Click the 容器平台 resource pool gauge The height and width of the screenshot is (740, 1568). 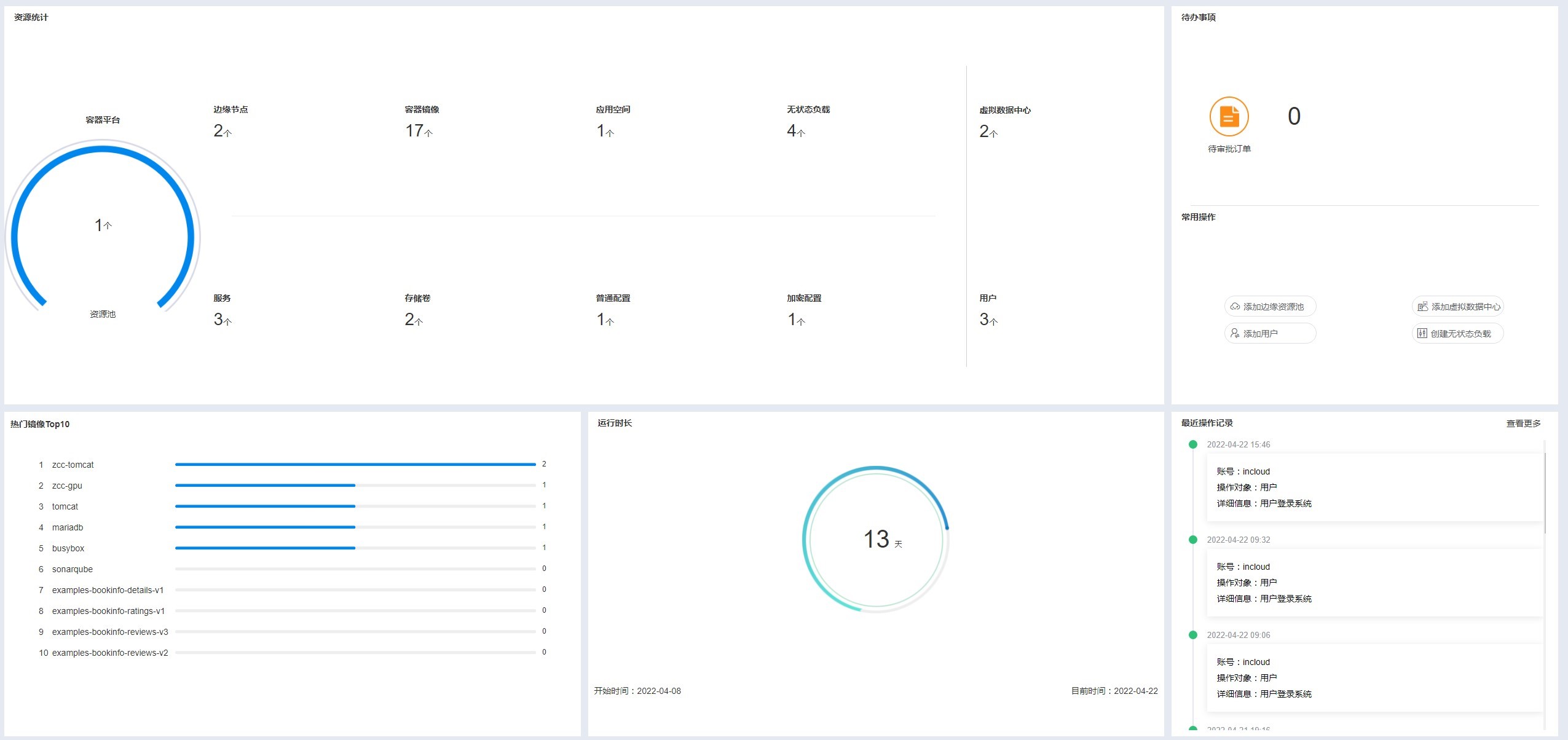pyautogui.click(x=103, y=226)
